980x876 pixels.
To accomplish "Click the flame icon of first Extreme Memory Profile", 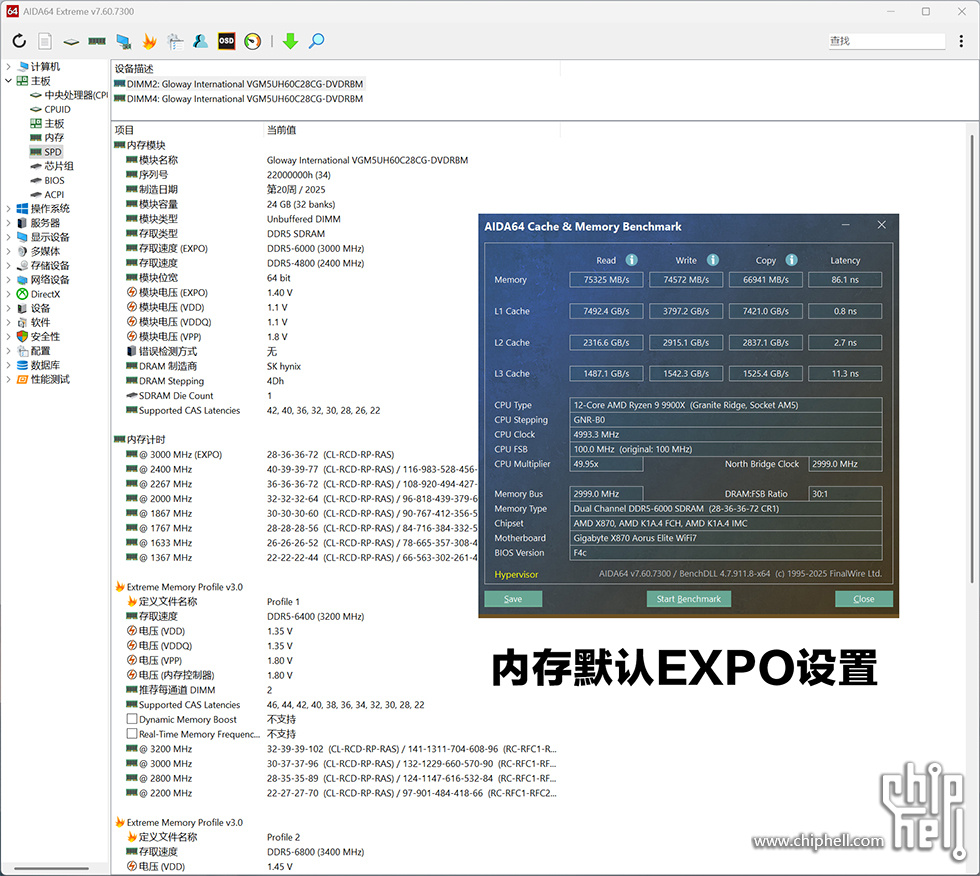I will pyautogui.click(x=120, y=587).
